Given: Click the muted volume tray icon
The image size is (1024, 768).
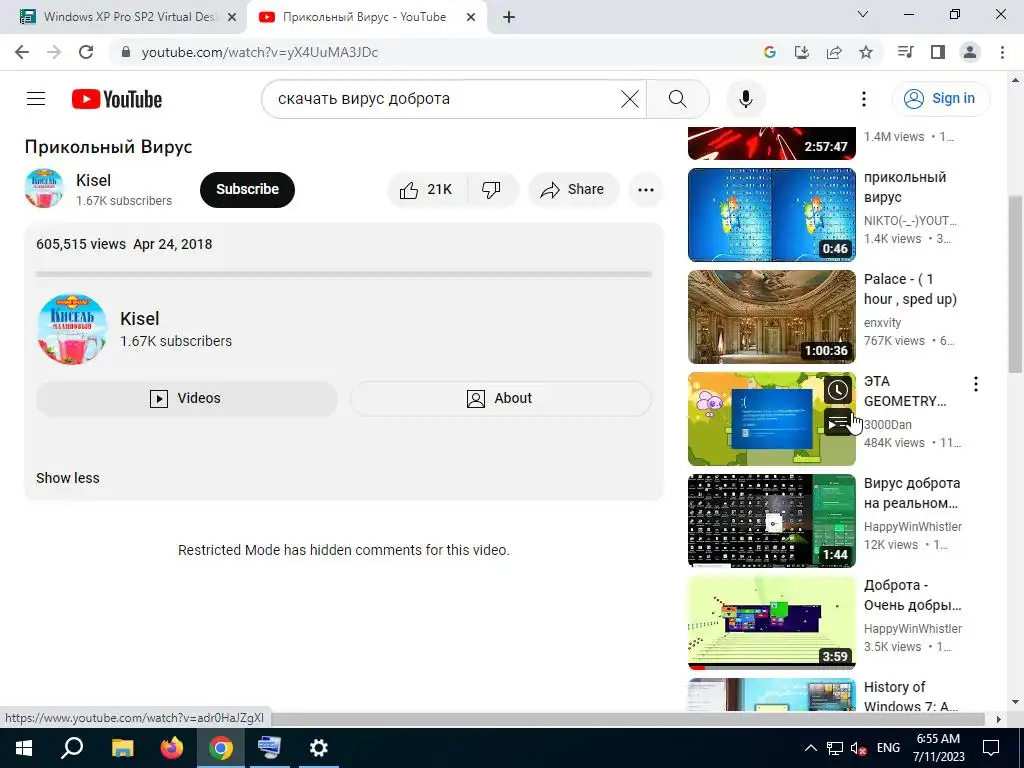Looking at the screenshot, I should point(858,748).
